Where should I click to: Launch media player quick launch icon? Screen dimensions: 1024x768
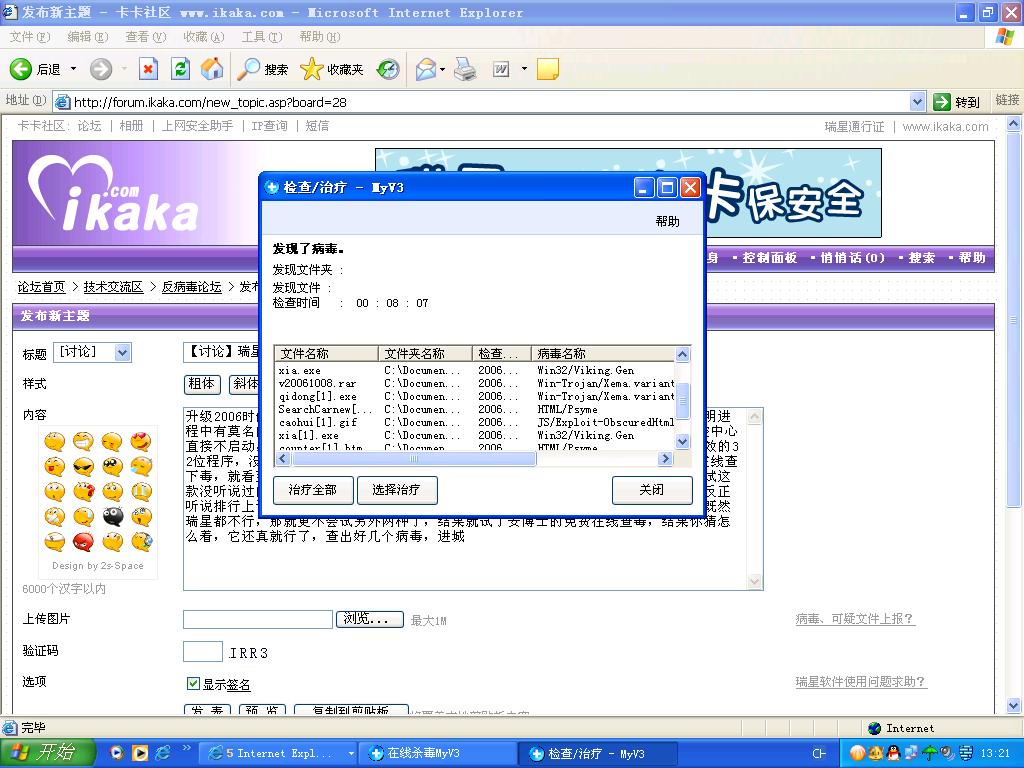pyautogui.click(x=140, y=753)
